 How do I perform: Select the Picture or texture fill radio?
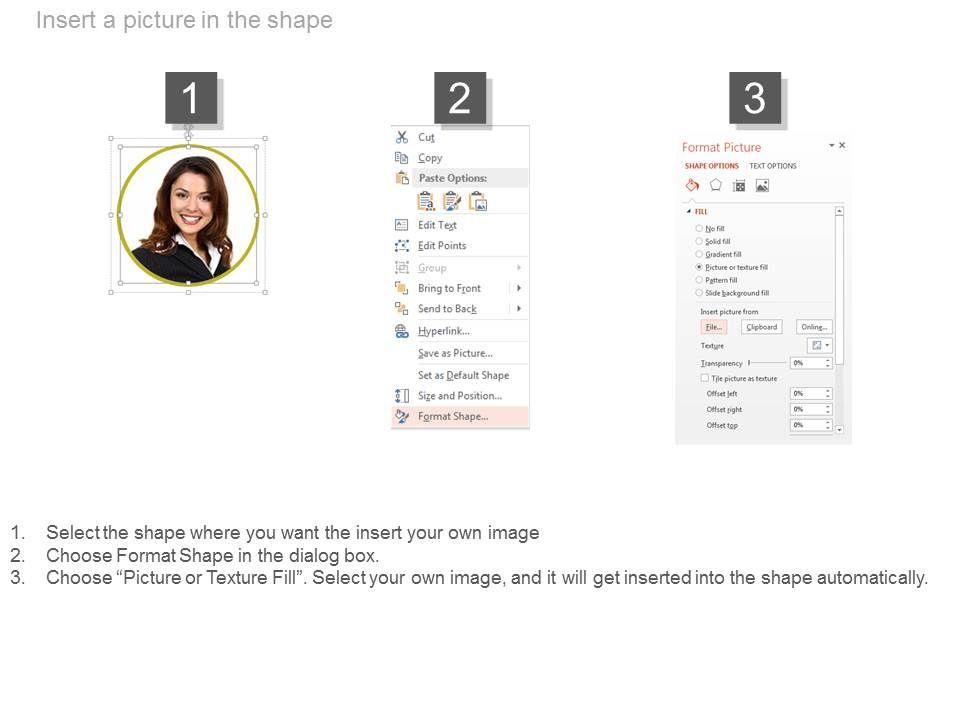699,267
